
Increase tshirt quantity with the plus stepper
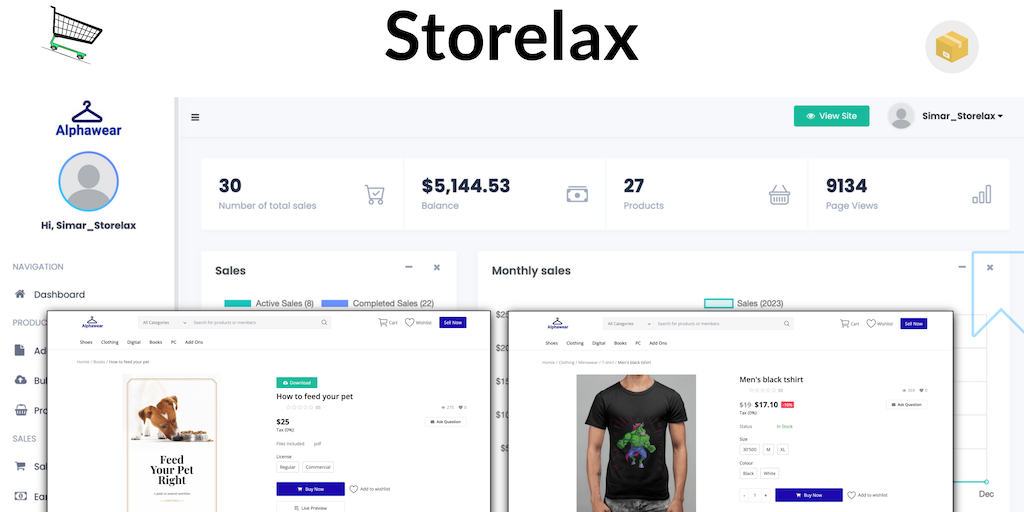[x=765, y=496]
